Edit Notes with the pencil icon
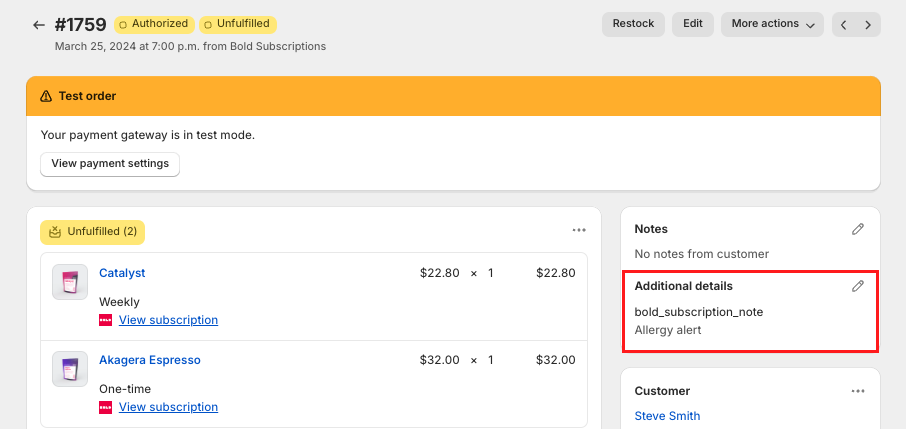906x429 pixels. [x=858, y=229]
